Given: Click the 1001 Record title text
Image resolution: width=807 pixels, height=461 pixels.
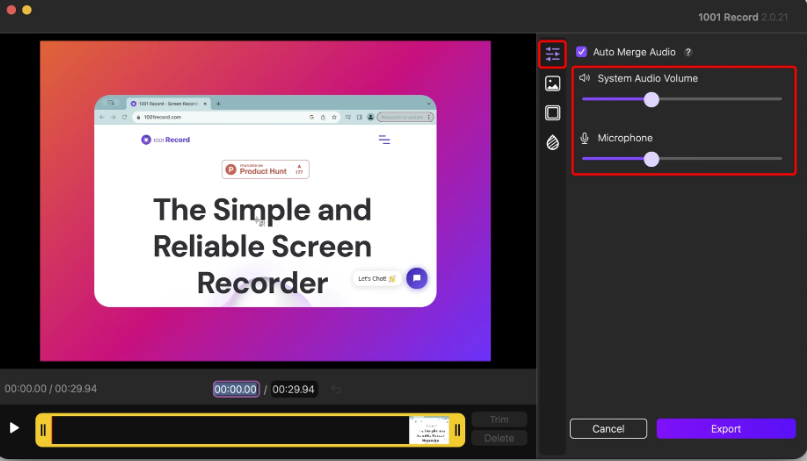Looking at the screenshot, I should coord(728,17).
